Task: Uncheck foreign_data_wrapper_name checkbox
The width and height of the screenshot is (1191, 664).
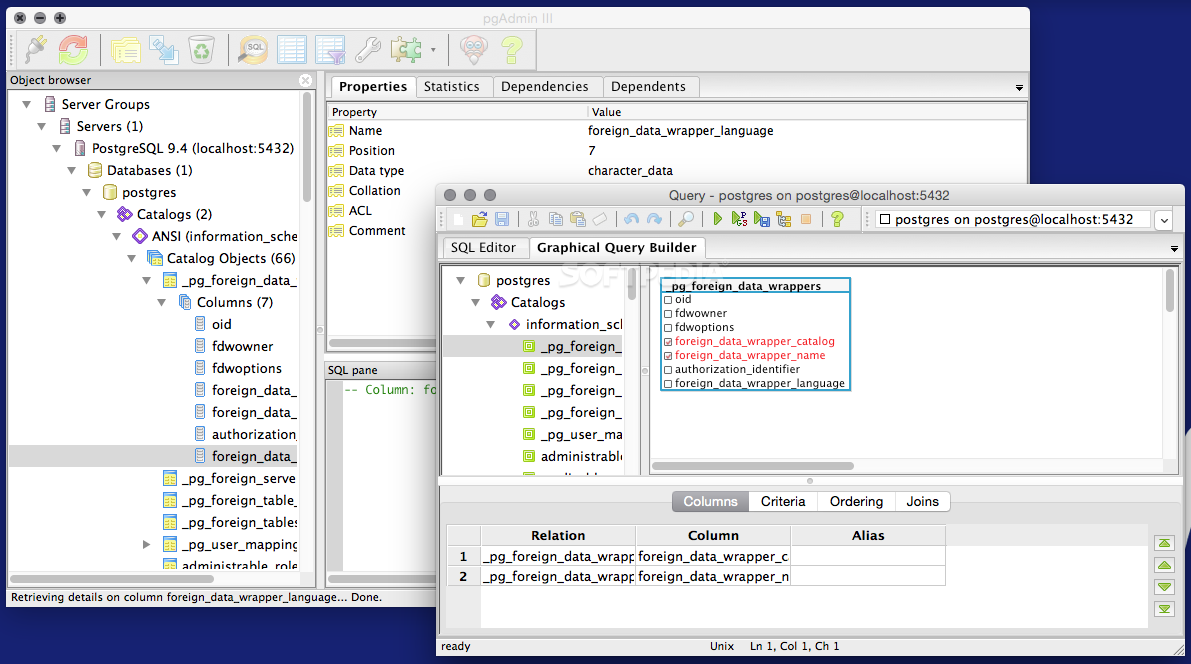Action: (668, 356)
